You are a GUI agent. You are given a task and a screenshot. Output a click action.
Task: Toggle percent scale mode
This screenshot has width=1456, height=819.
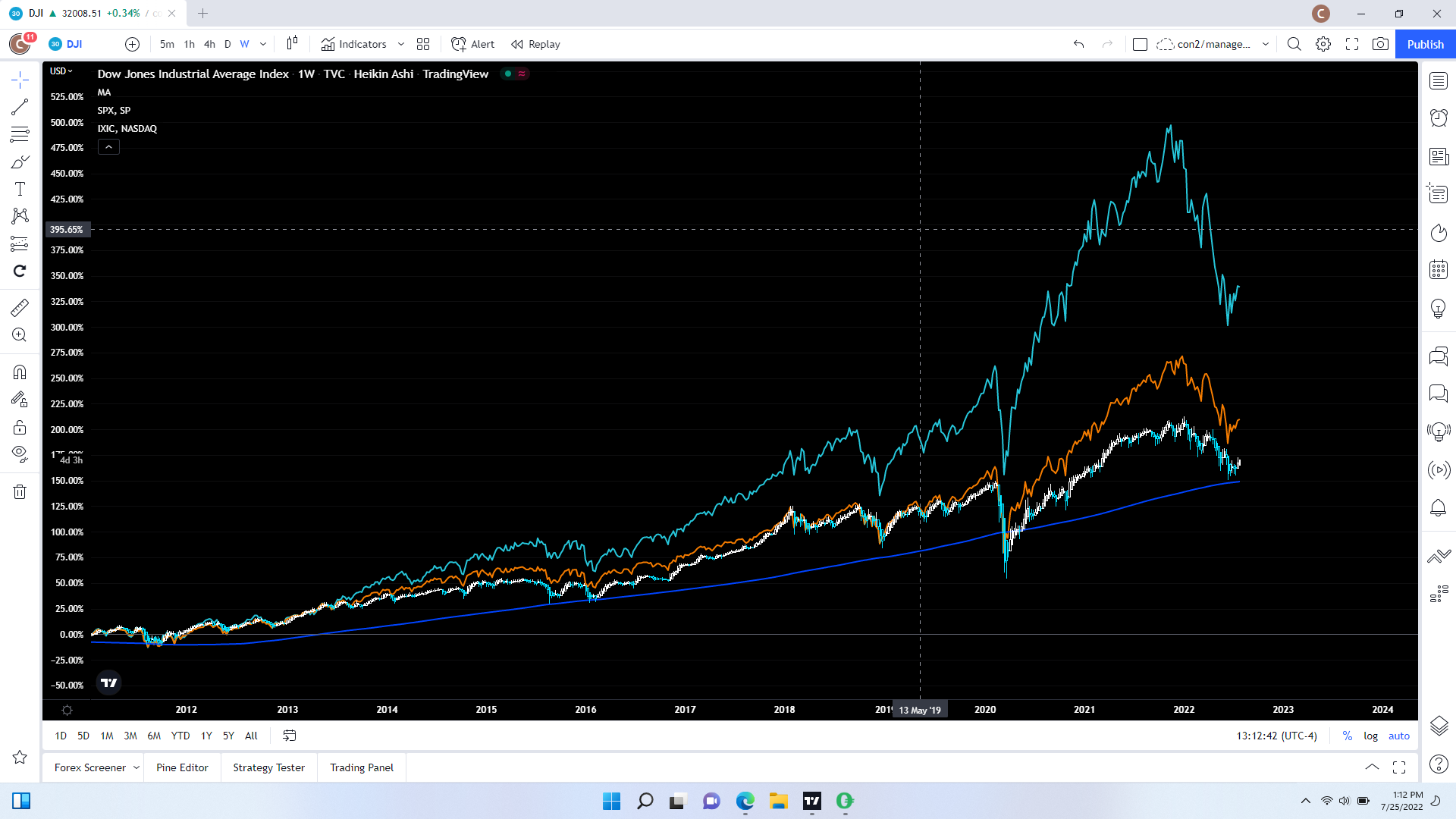(x=1347, y=736)
